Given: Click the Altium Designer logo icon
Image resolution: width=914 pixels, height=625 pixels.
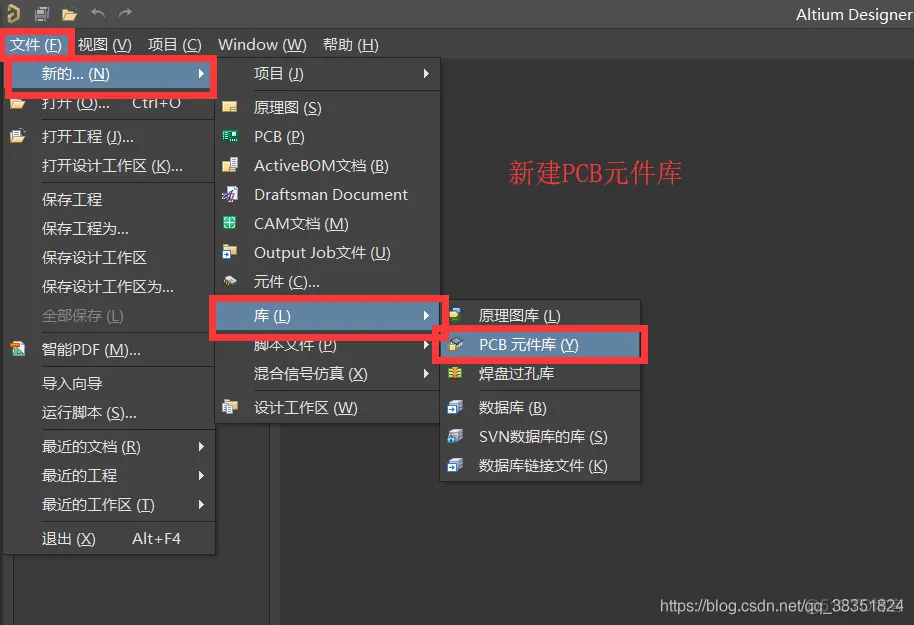Looking at the screenshot, I should point(12,13).
